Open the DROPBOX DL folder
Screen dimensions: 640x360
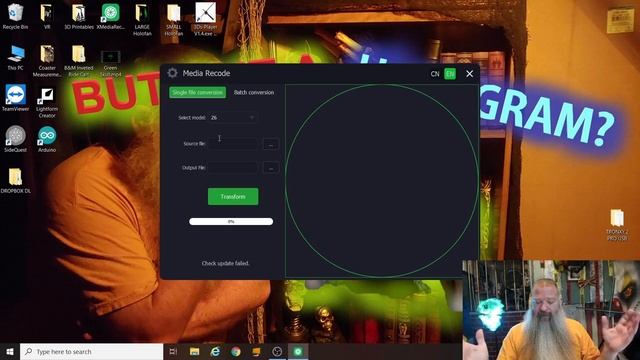point(16,180)
